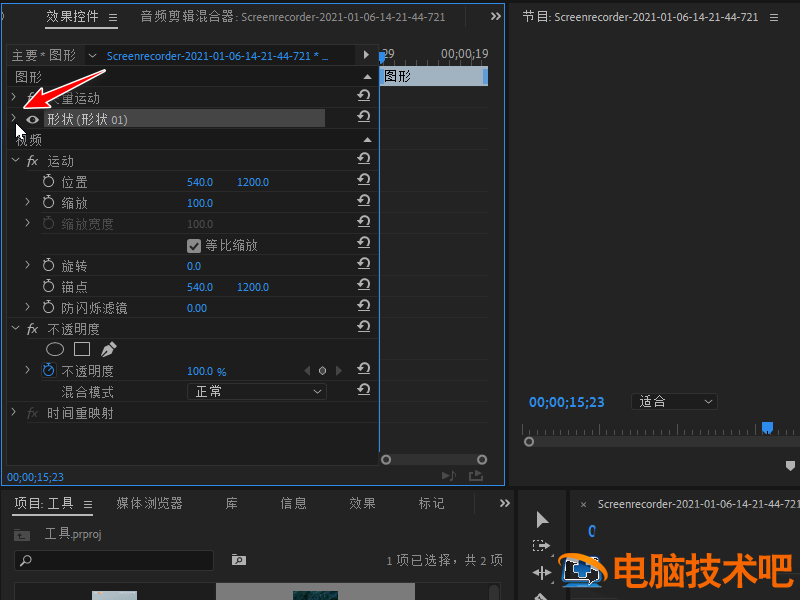800x600 pixels.
Task: Choose the pen mask tool under opacity
Action: (x=108, y=350)
